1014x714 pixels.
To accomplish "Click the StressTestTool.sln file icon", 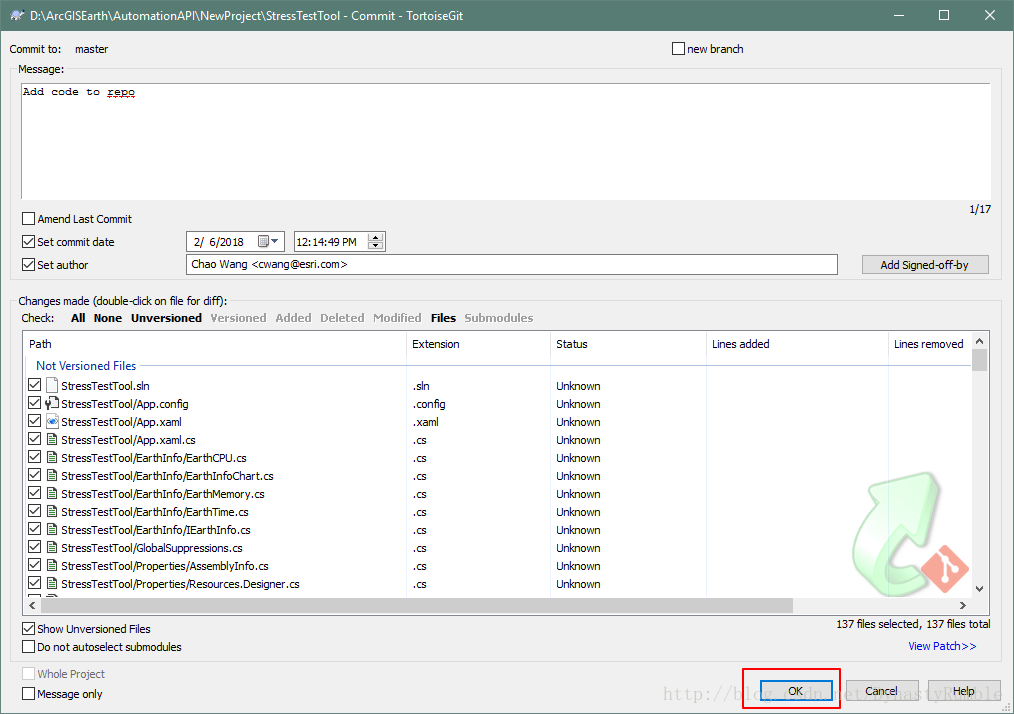I will [52, 385].
